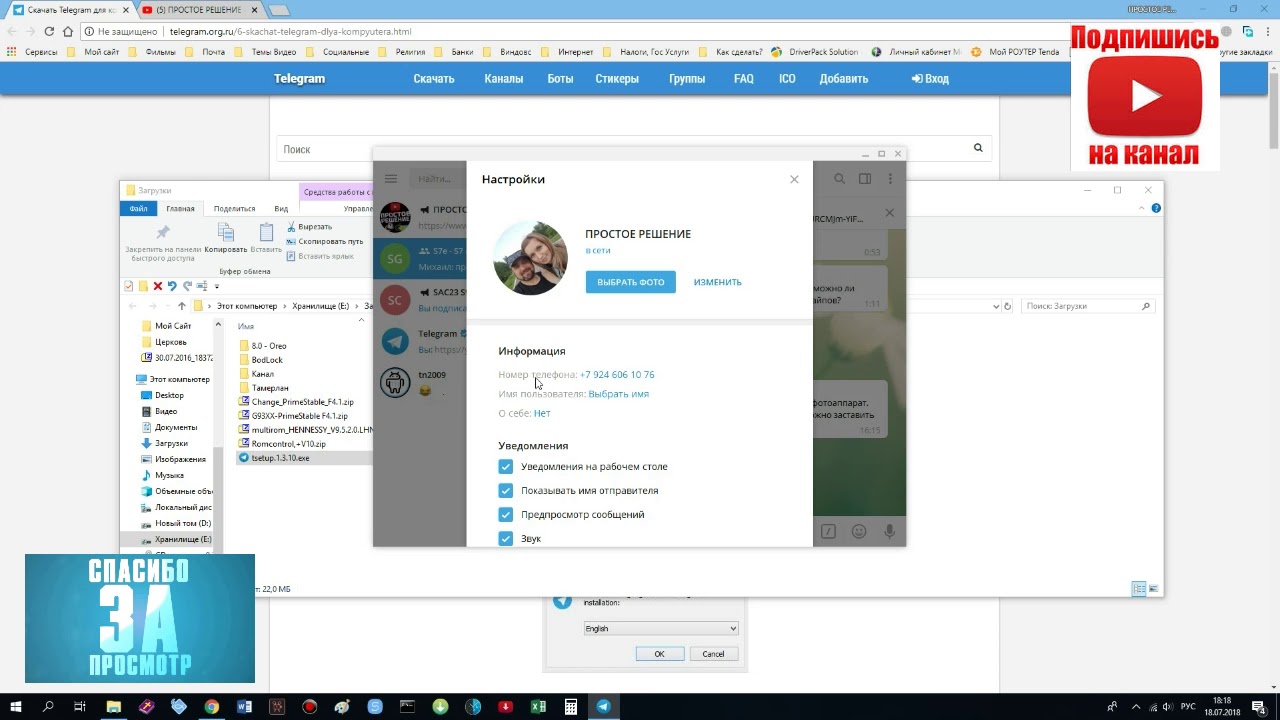The image size is (1280, 720).
Task: Open the Вид ribbon tab
Action: point(281,208)
